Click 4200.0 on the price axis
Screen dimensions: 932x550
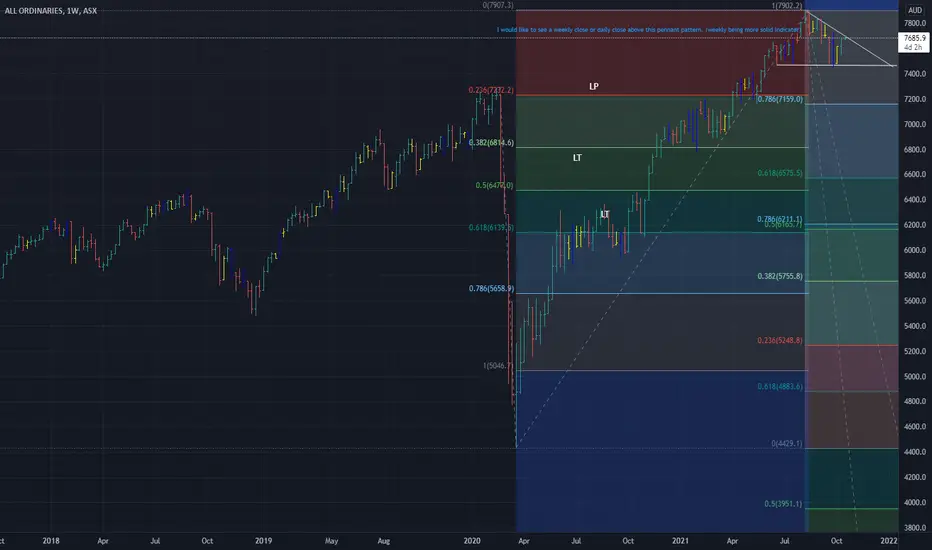[x=915, y=477]
